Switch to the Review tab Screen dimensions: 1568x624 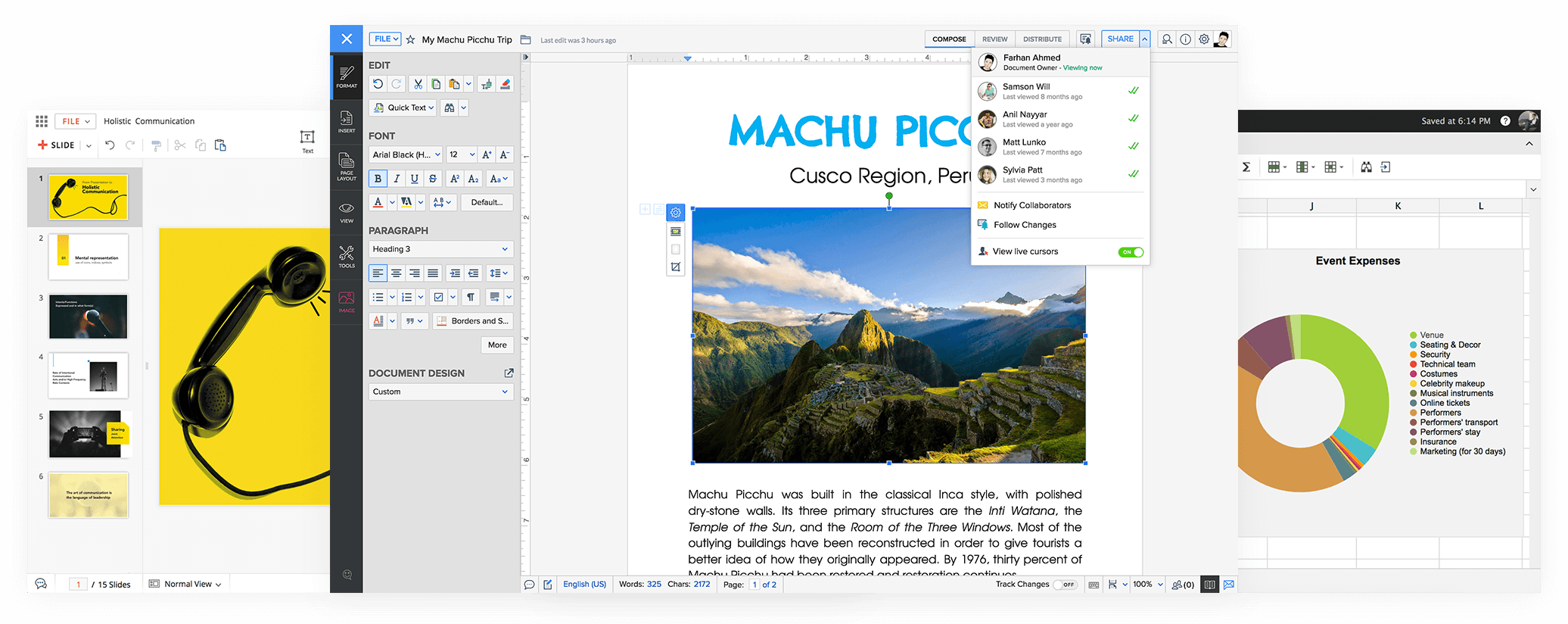(x=994, y=39)
